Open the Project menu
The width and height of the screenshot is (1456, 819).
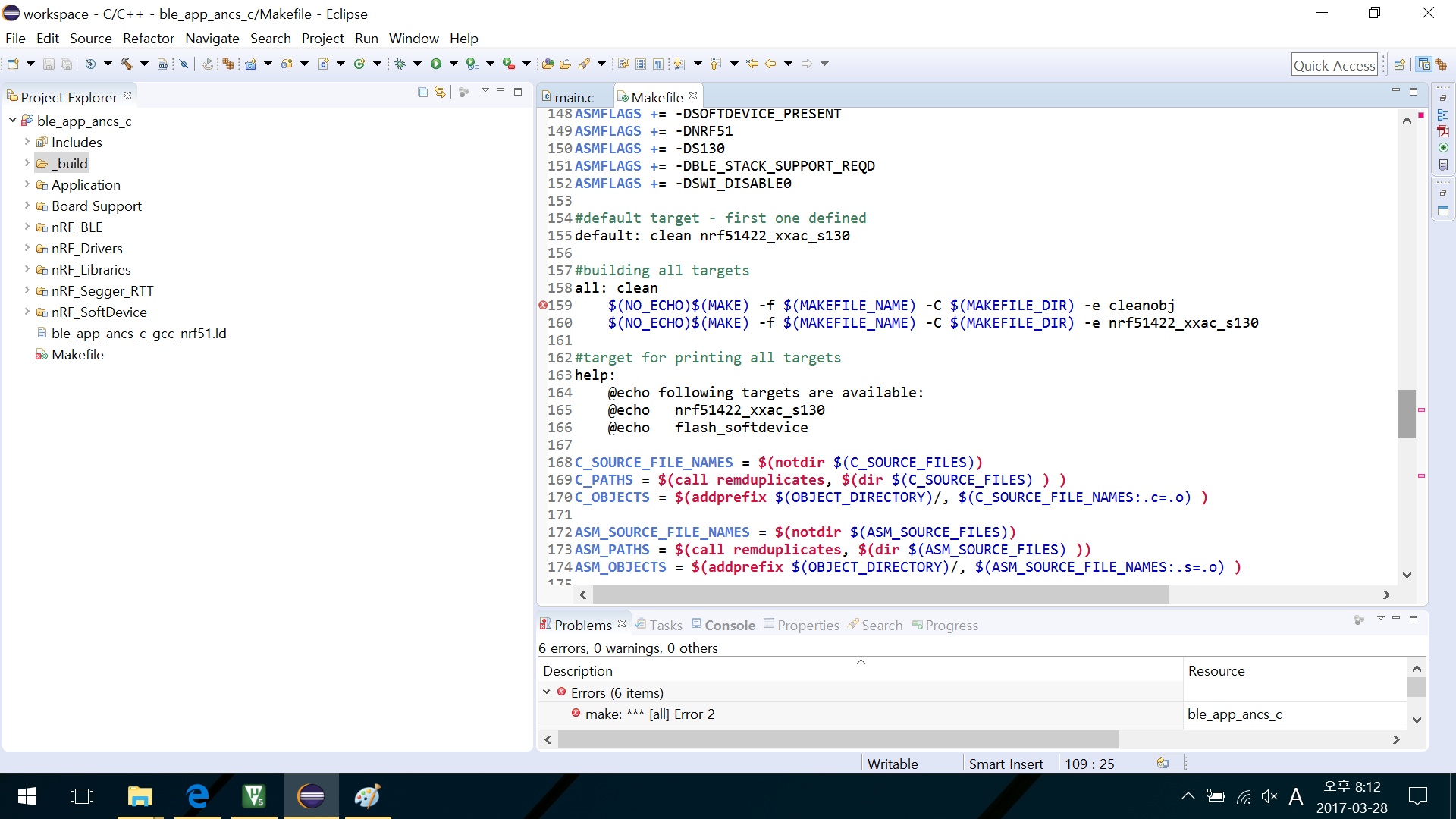[x=323, y=38]
